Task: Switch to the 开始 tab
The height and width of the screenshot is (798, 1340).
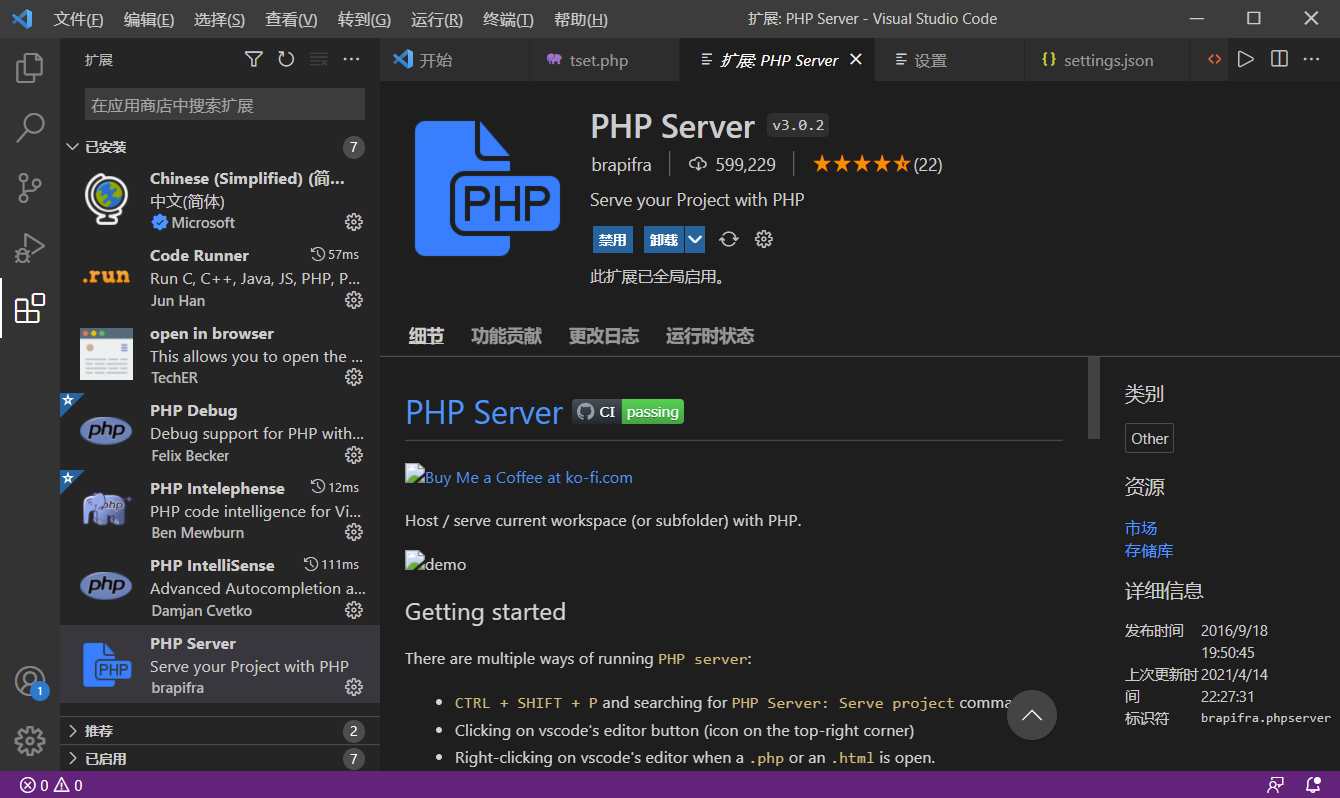Action: tap(455, 60)
